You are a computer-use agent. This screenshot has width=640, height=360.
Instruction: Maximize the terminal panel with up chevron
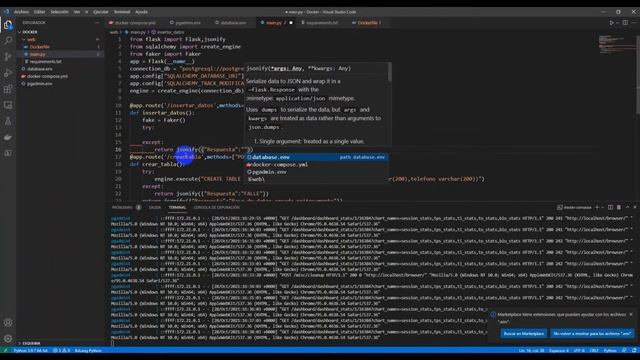(627, 207)
